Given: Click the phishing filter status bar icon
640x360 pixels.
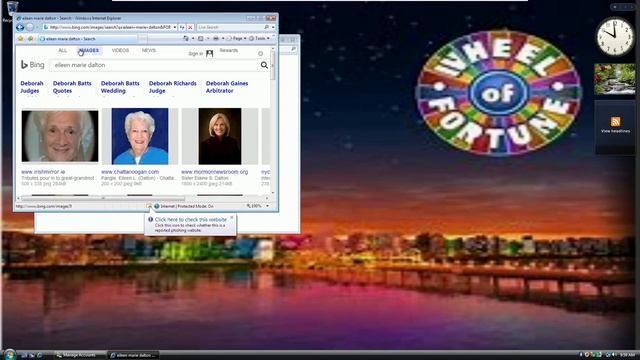Looking at the screenshot, I should pos(149,206).
